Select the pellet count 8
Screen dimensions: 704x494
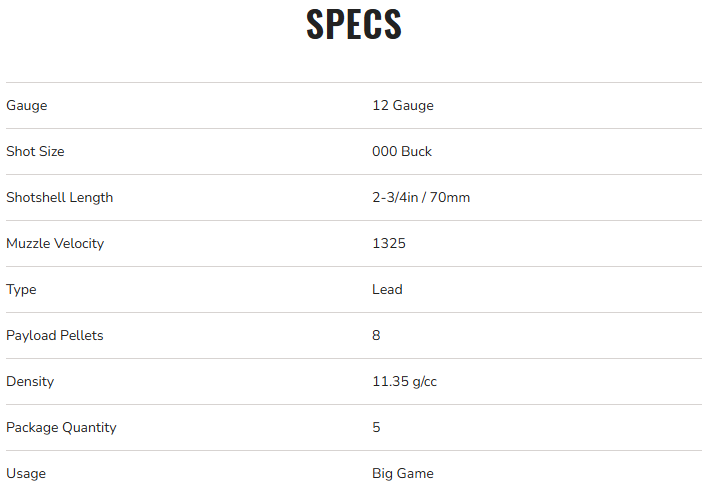click(x=376, y=335)
